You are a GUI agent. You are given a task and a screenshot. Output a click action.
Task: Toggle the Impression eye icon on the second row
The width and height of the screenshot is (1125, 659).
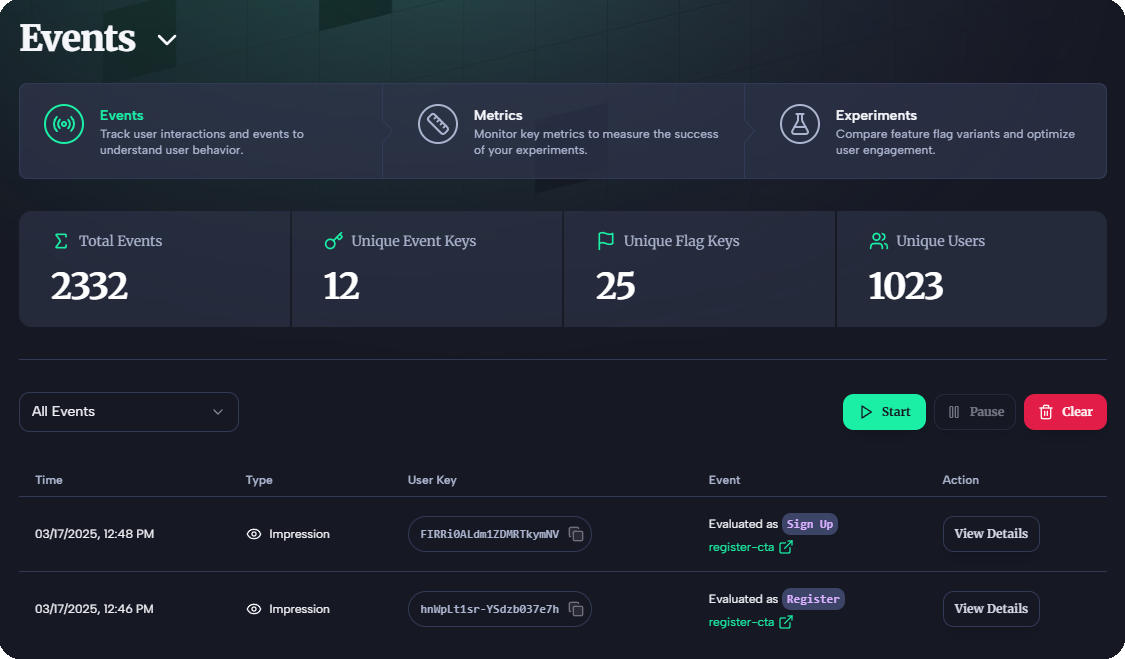[x=253, y=609]
